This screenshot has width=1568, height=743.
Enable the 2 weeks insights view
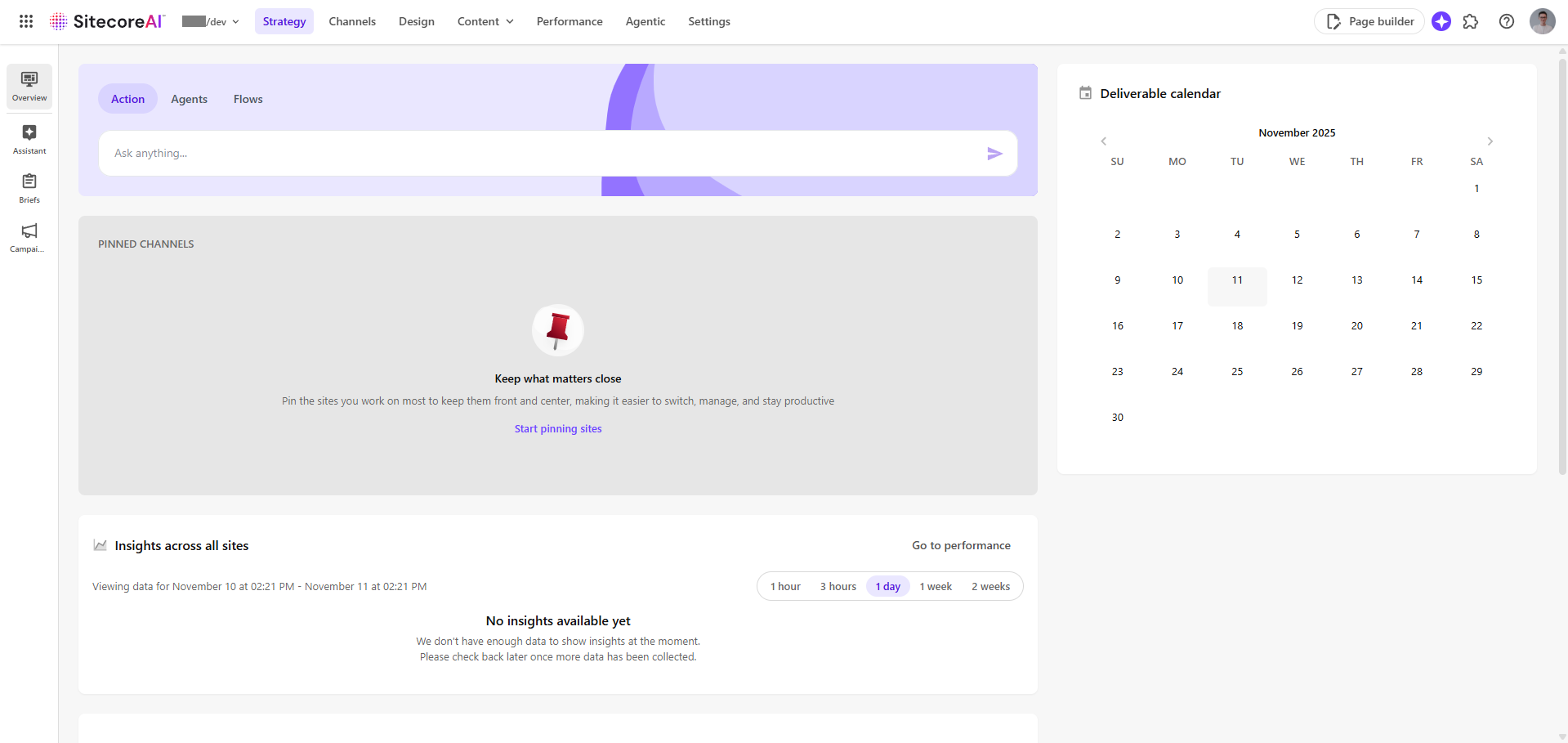pos(990,586)
